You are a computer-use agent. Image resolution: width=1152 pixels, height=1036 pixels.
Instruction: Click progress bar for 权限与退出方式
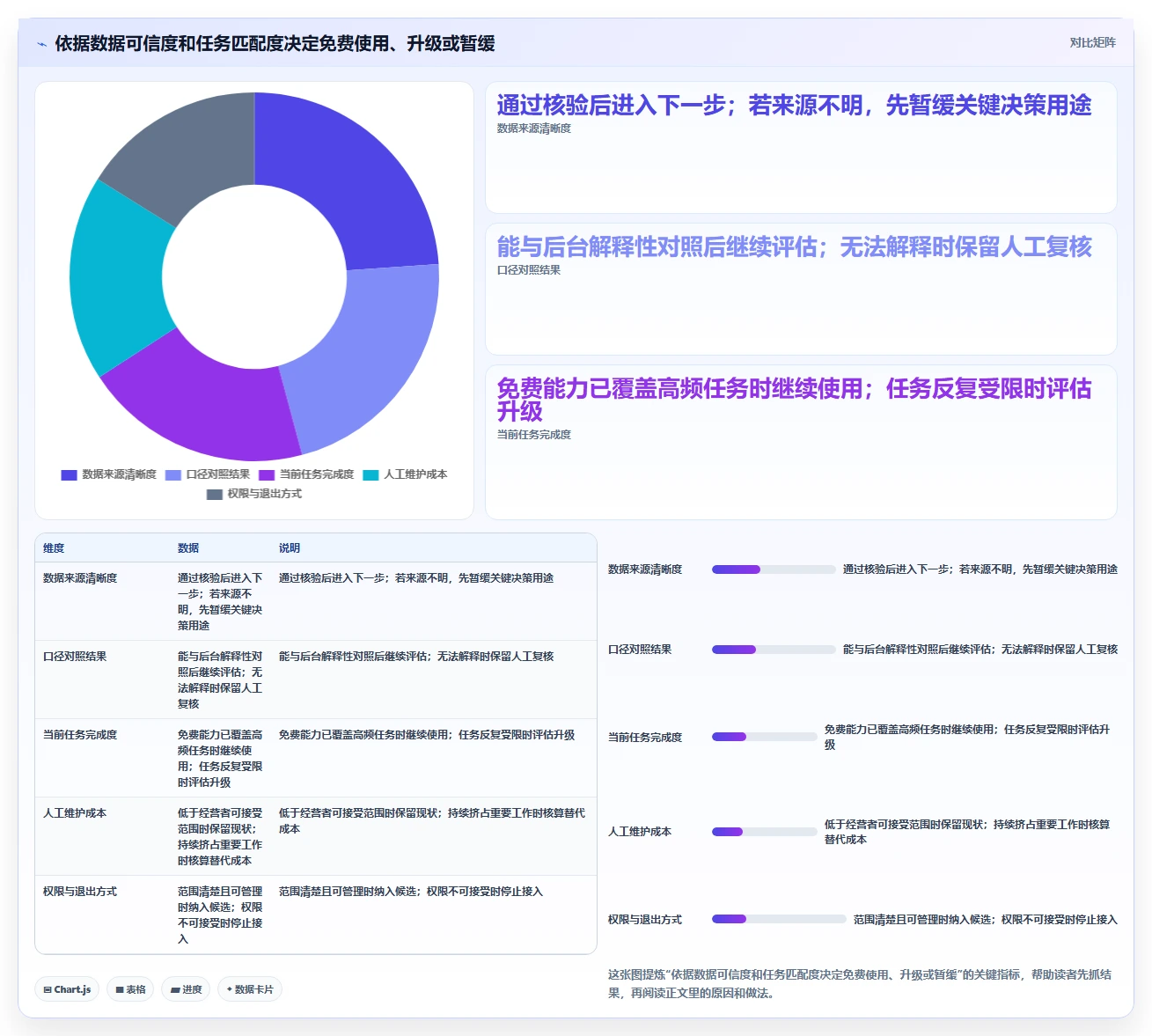pos(779,919)
